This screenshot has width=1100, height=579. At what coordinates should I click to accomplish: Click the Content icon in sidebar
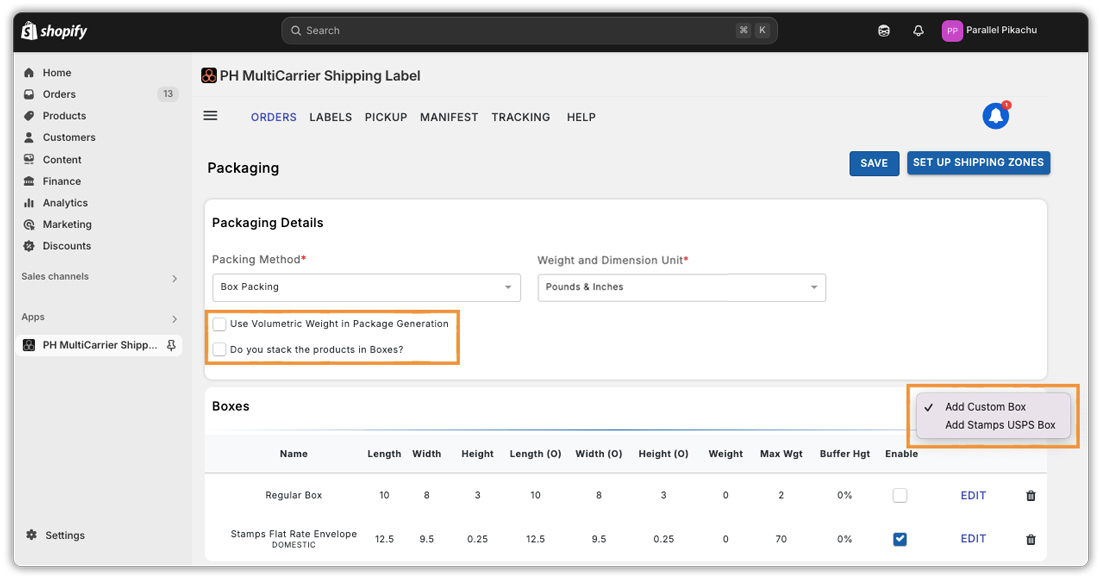pyautogui.click(x=29, y=159)
